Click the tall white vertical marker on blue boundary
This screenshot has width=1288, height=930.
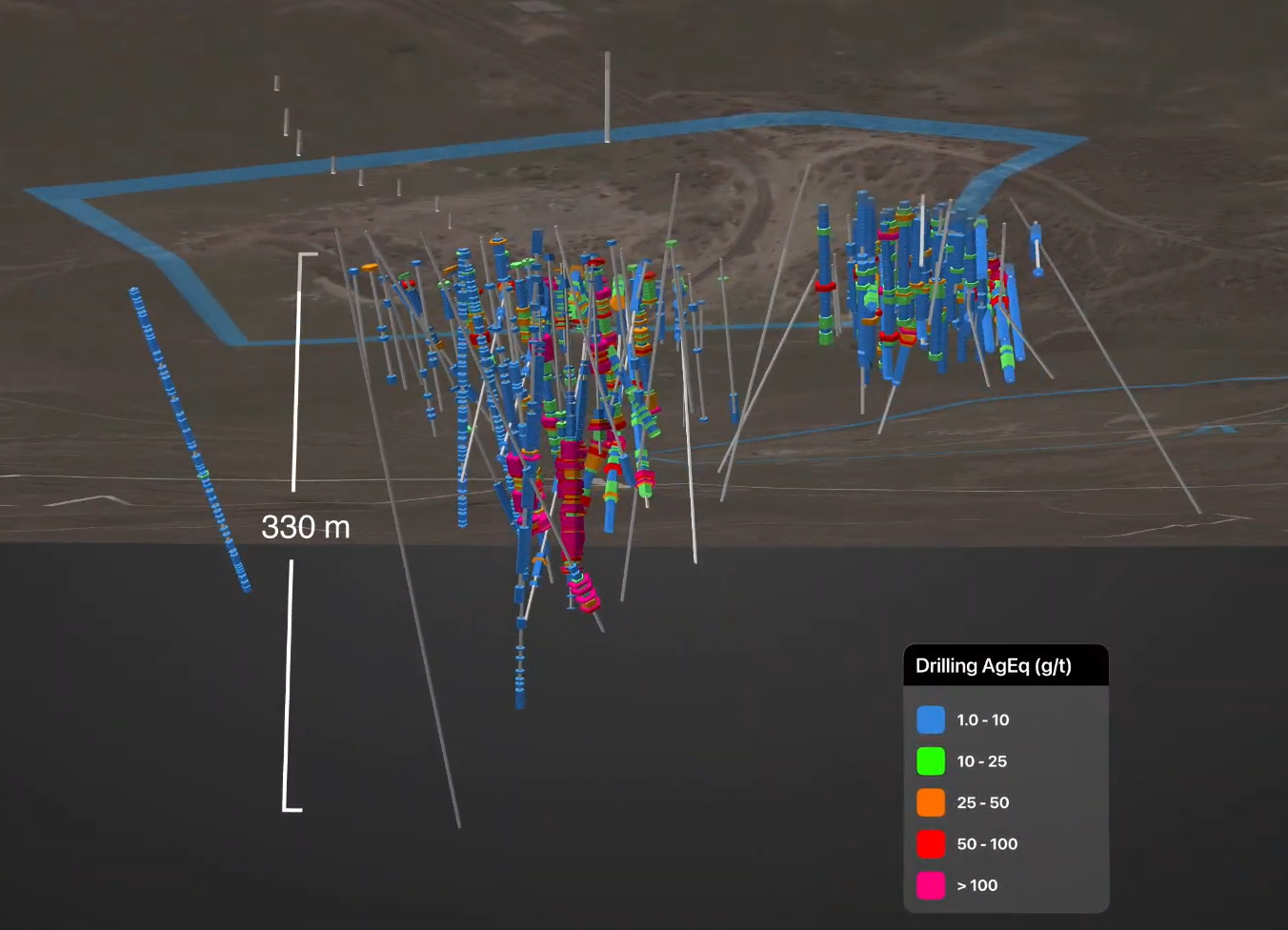click(607, 97)
